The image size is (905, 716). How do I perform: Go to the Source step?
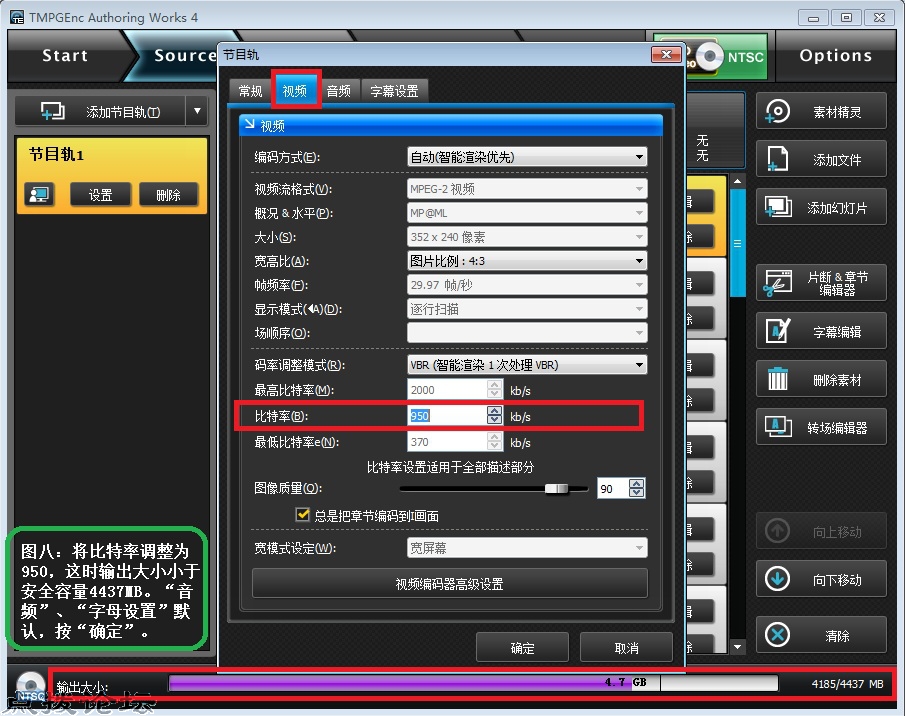[x=184, y=56]
